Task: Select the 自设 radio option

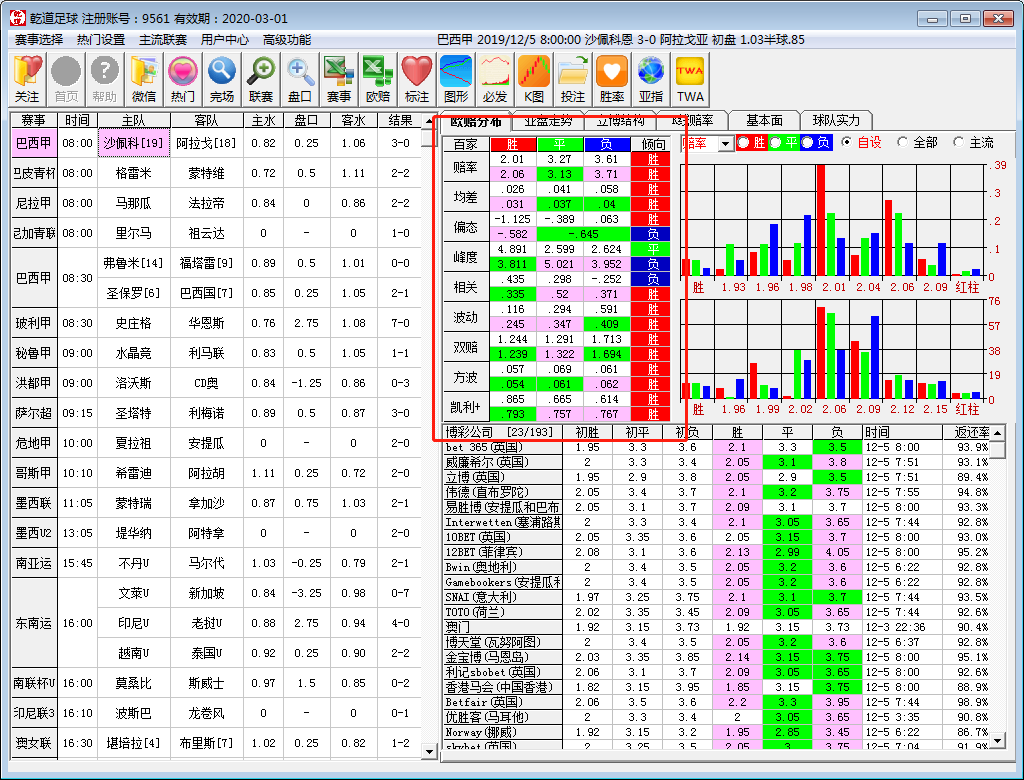Action: click(847, 142)
